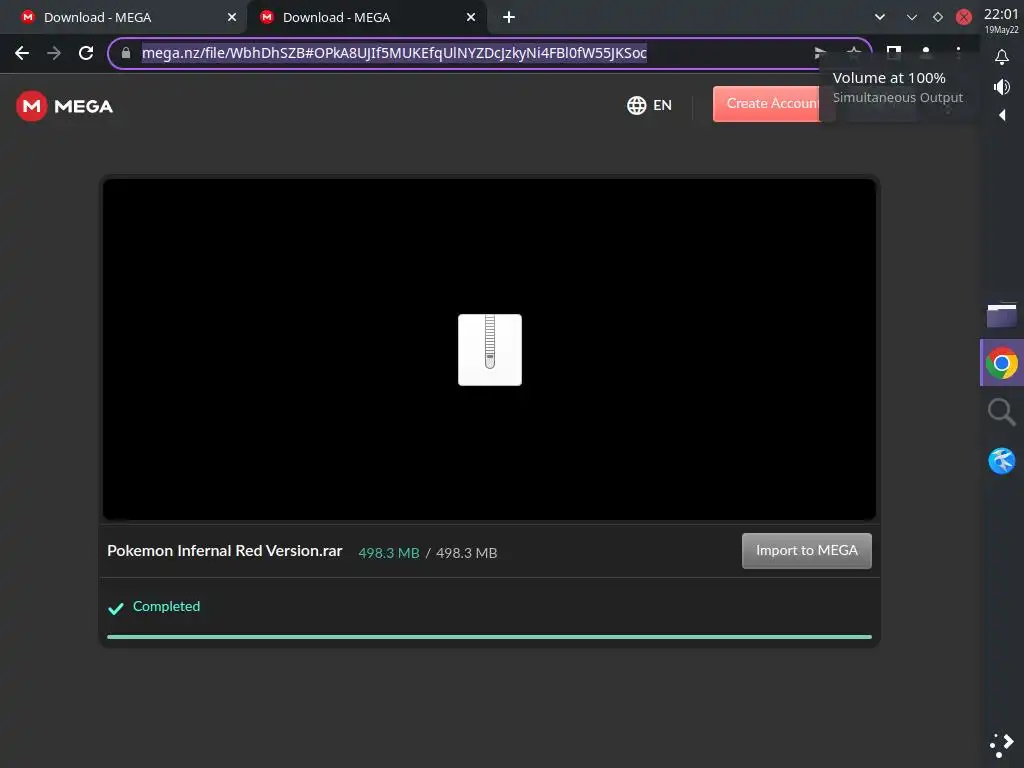Image resolution: width=1024 pixels, height=768 pixels.
Task: Click the diamond maximize window icon
Action: [938, 18]
